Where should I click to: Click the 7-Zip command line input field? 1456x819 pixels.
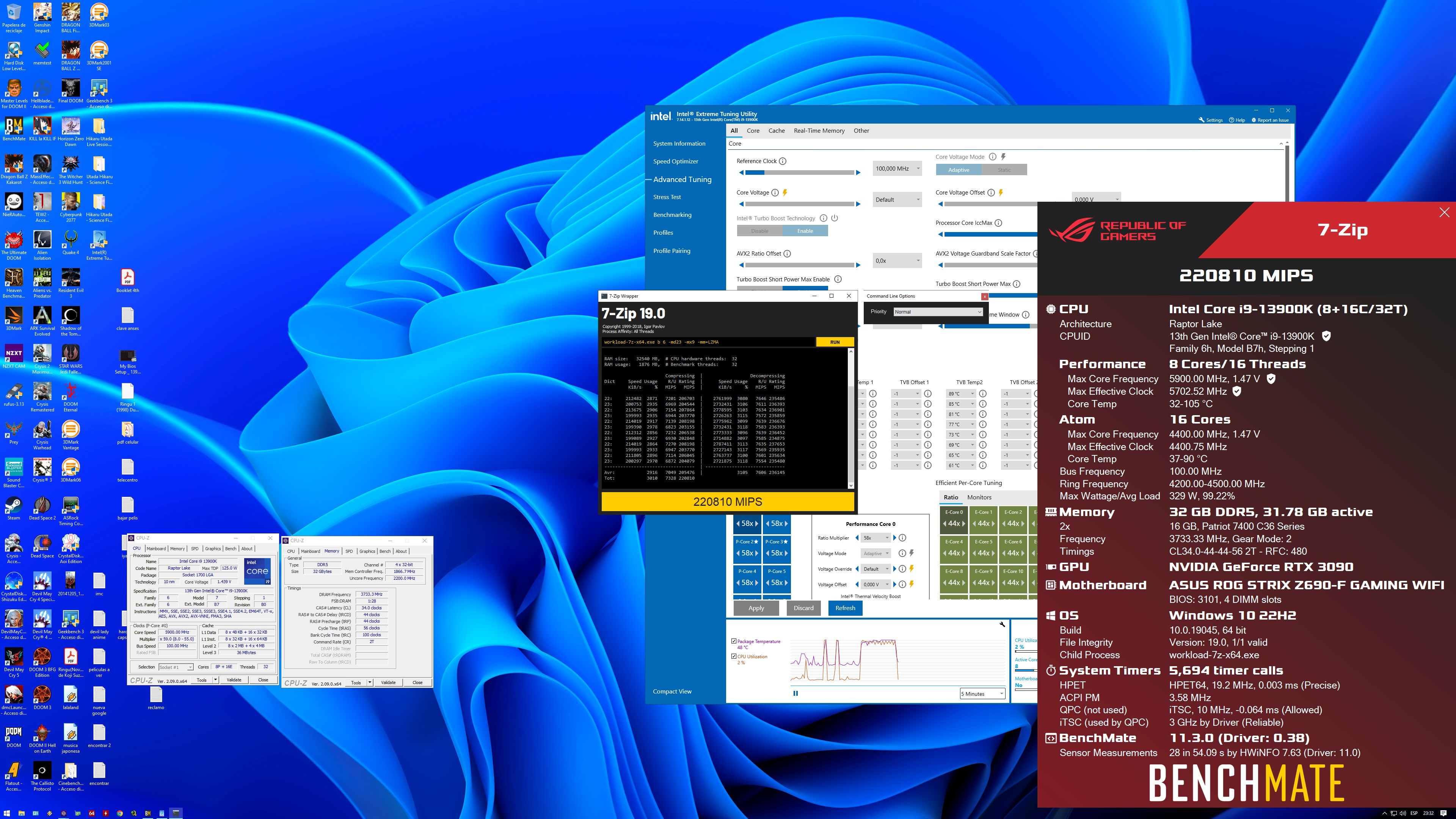709,342
